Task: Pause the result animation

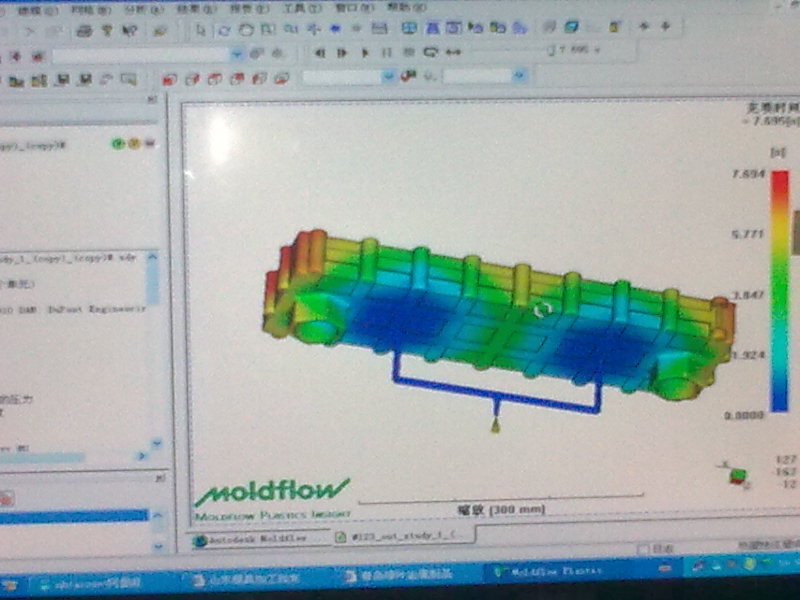Action: point(387,51)
